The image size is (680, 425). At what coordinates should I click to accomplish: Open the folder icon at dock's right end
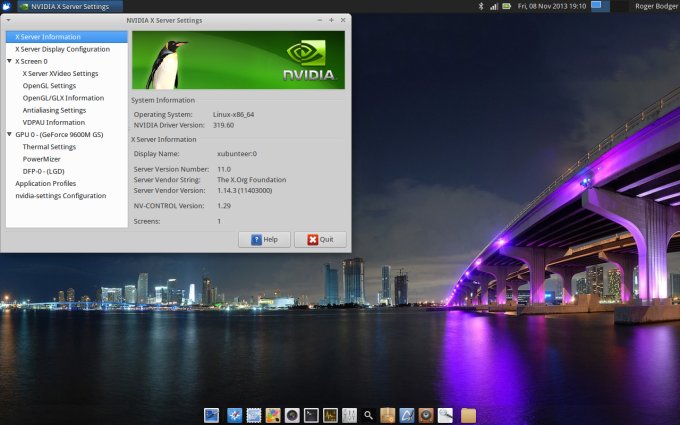[x=468, y=415]
